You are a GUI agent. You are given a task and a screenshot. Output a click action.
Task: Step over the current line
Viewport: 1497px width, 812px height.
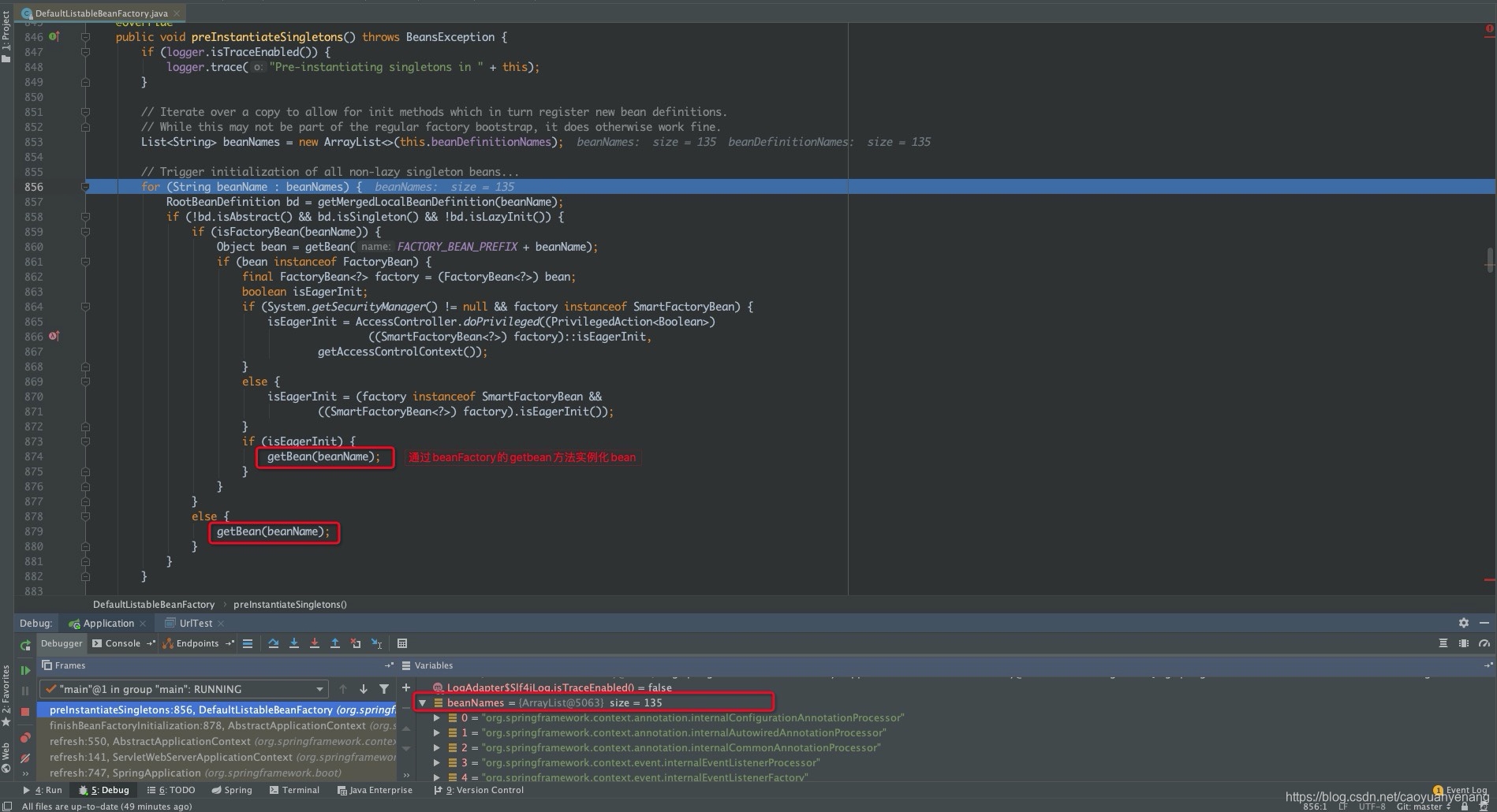click(274, 644)
